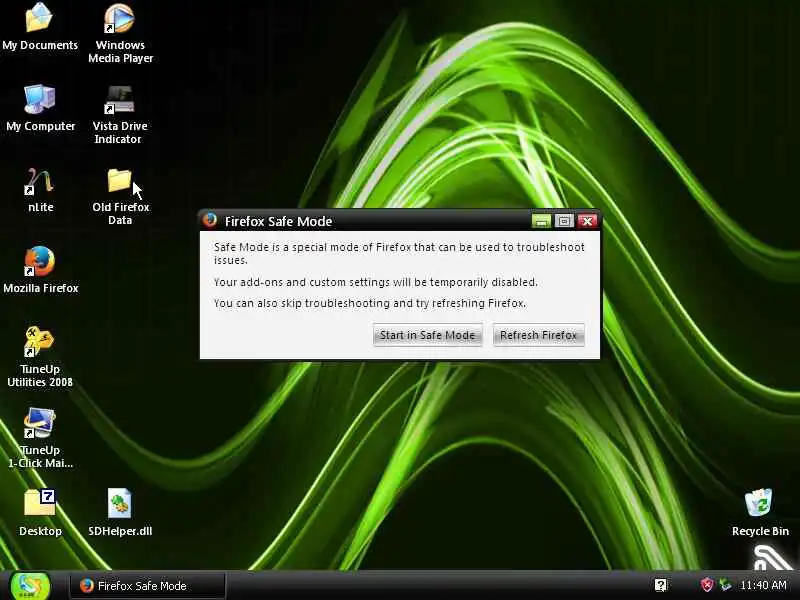Viewport: 800px width, 600px height.
Task: Click the Firefox logo in dialog title bar
Action: point(210,220)
